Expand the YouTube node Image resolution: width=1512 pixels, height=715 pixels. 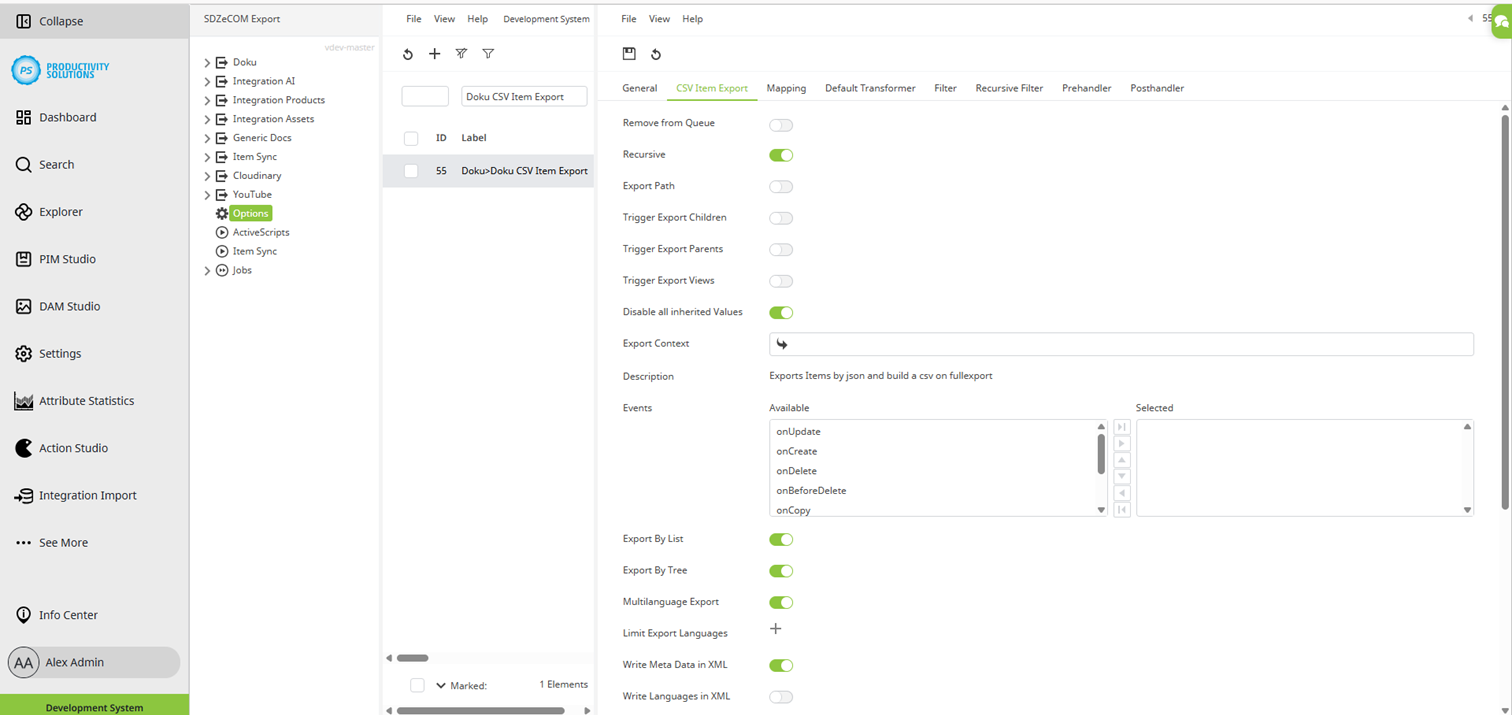coord(207,195)
